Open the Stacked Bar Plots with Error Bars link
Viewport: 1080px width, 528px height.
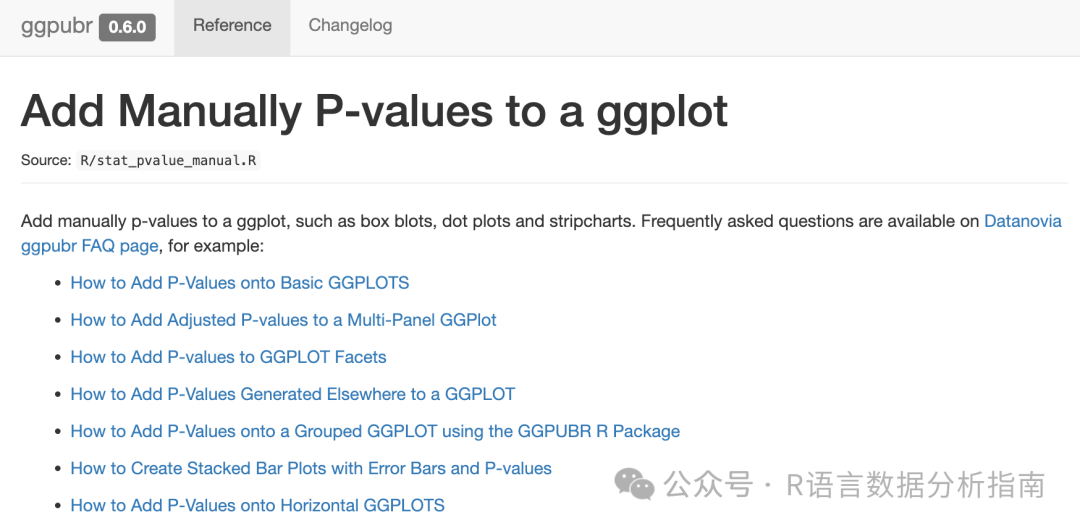click(x=311, y=468)
